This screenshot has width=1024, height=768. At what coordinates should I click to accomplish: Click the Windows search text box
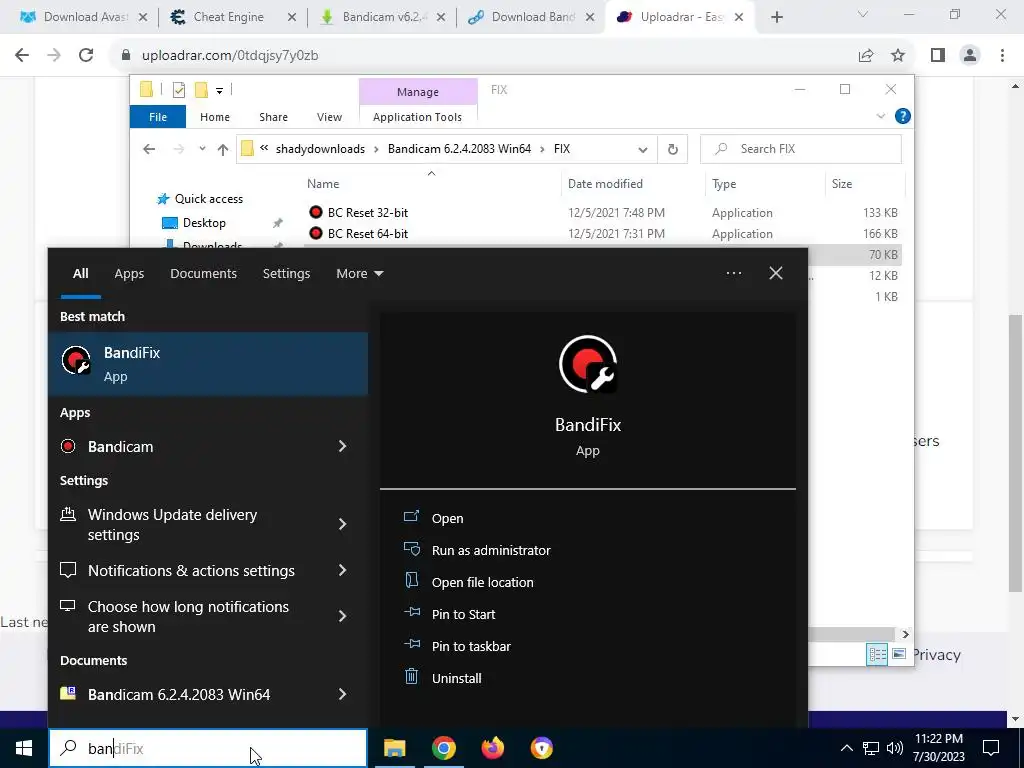coord(208,748)
